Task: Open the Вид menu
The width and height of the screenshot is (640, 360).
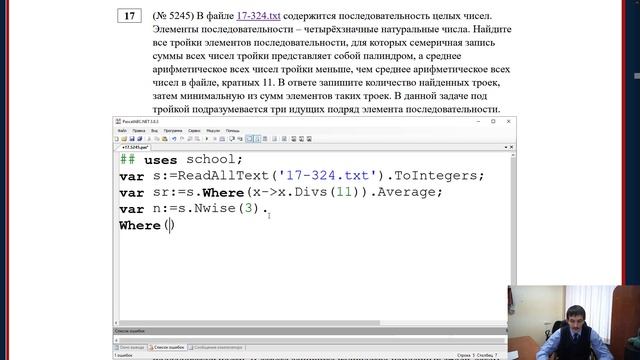Action: [154, 131]
